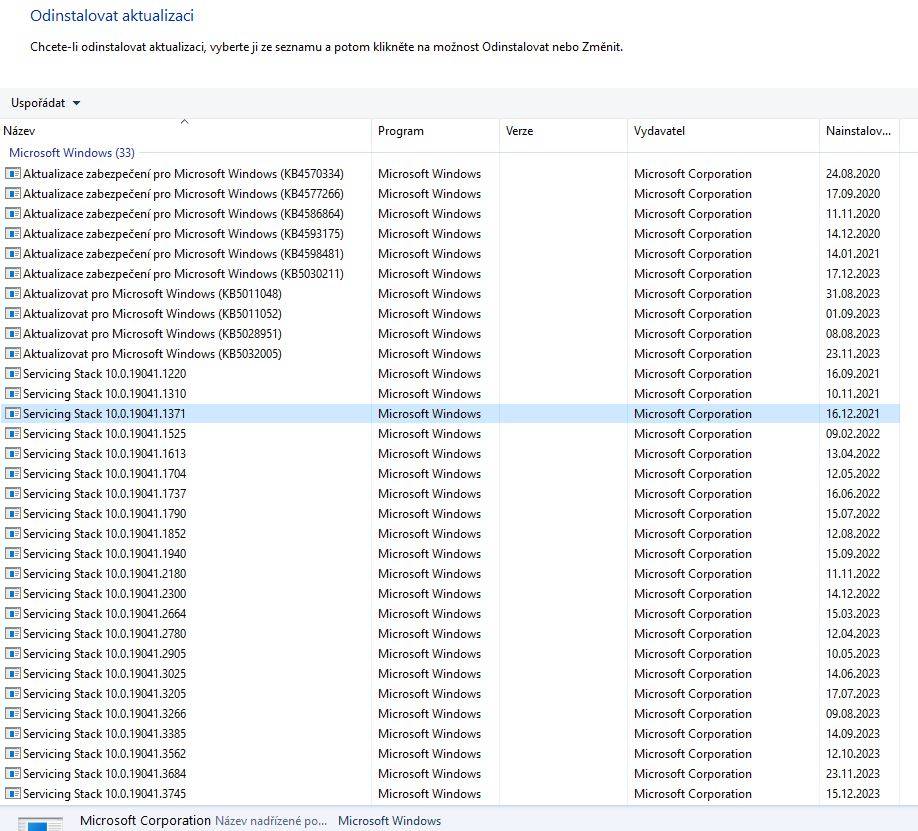
Task: Click the install date 15.07.2022
Action: [852, 514]
